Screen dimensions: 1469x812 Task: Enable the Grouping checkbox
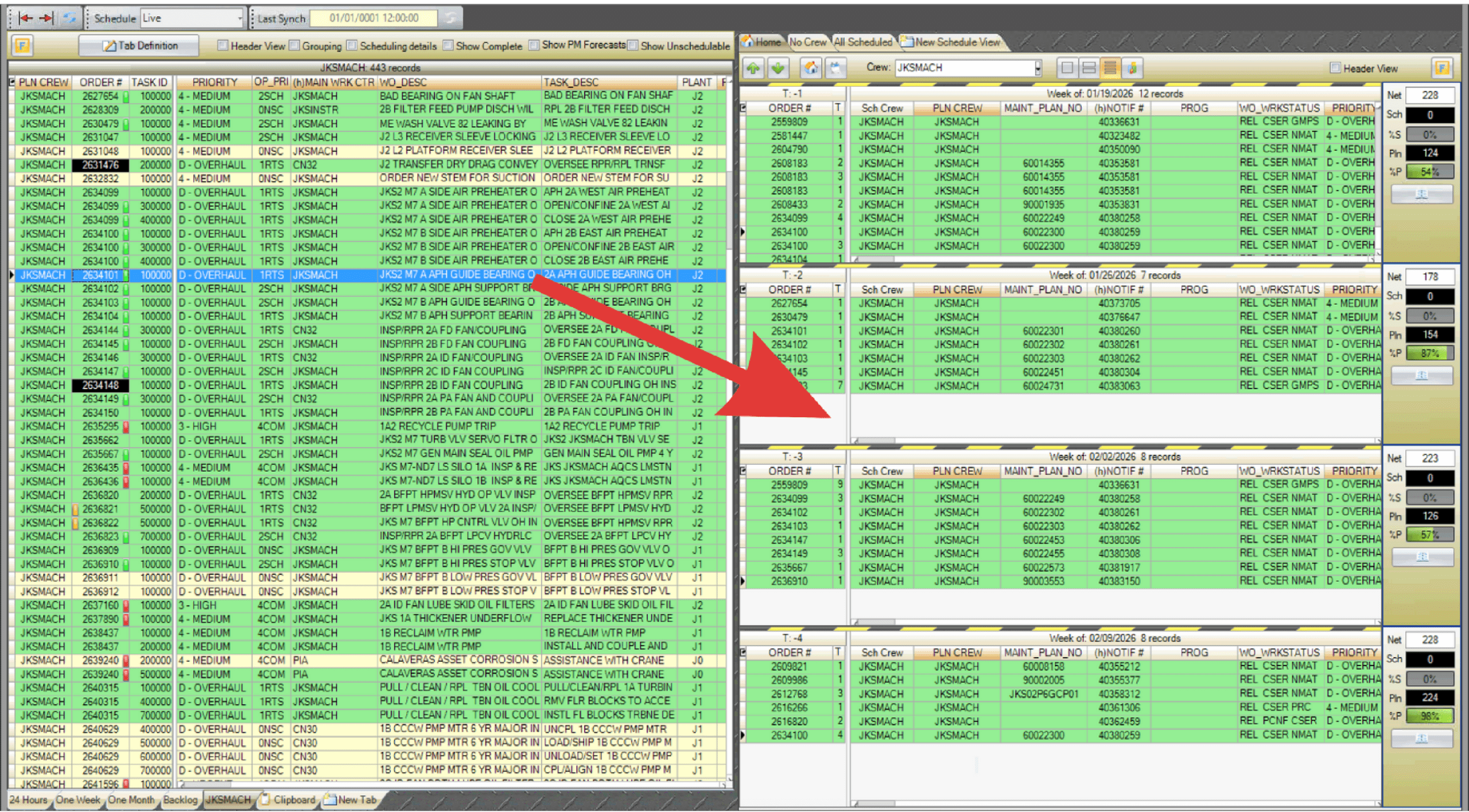tap(295, 45)
